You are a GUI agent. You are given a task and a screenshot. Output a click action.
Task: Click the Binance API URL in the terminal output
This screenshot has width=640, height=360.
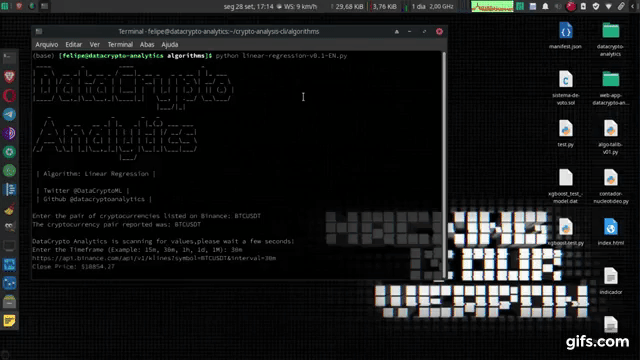(154, 258)
